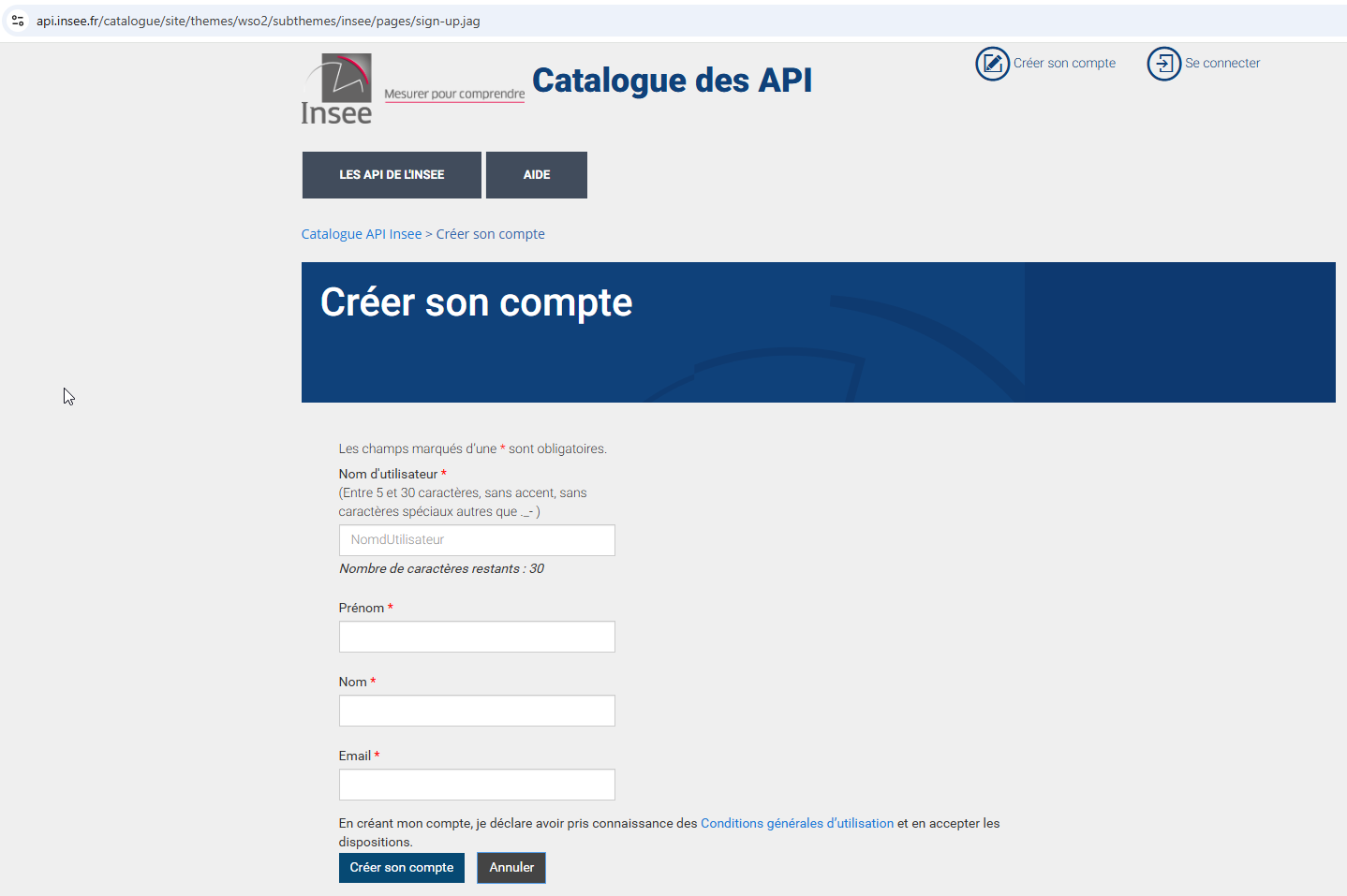Open the AIDE menu item

pos(537,175)
